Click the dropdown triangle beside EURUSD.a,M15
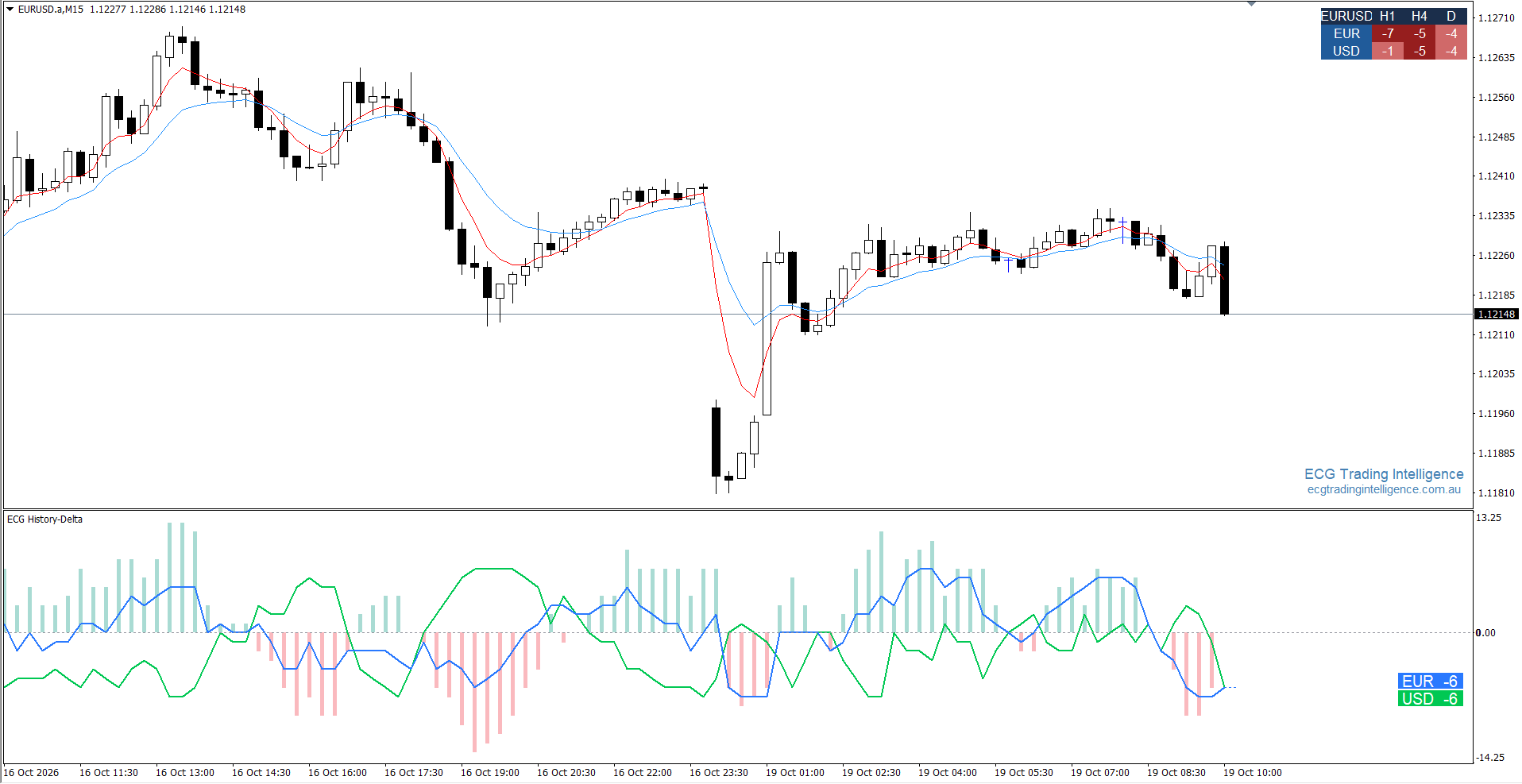 tap(10, 10)
